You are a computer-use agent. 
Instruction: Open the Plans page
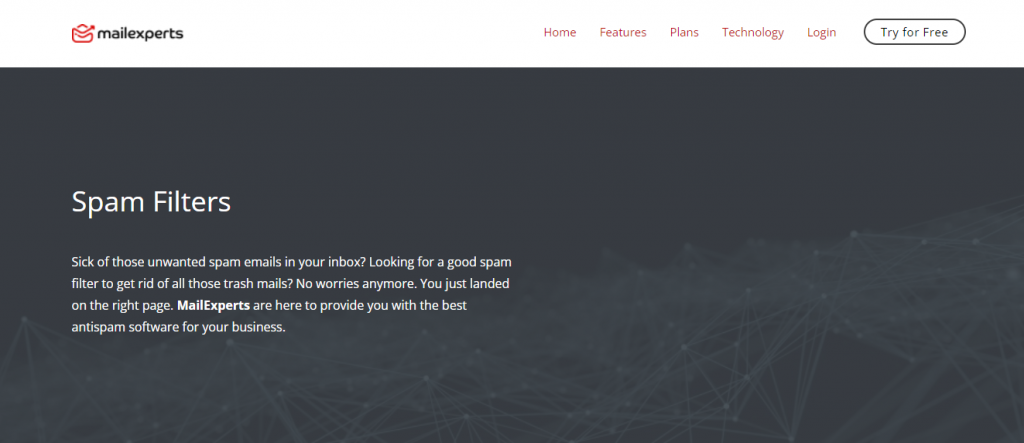point(684,32)
